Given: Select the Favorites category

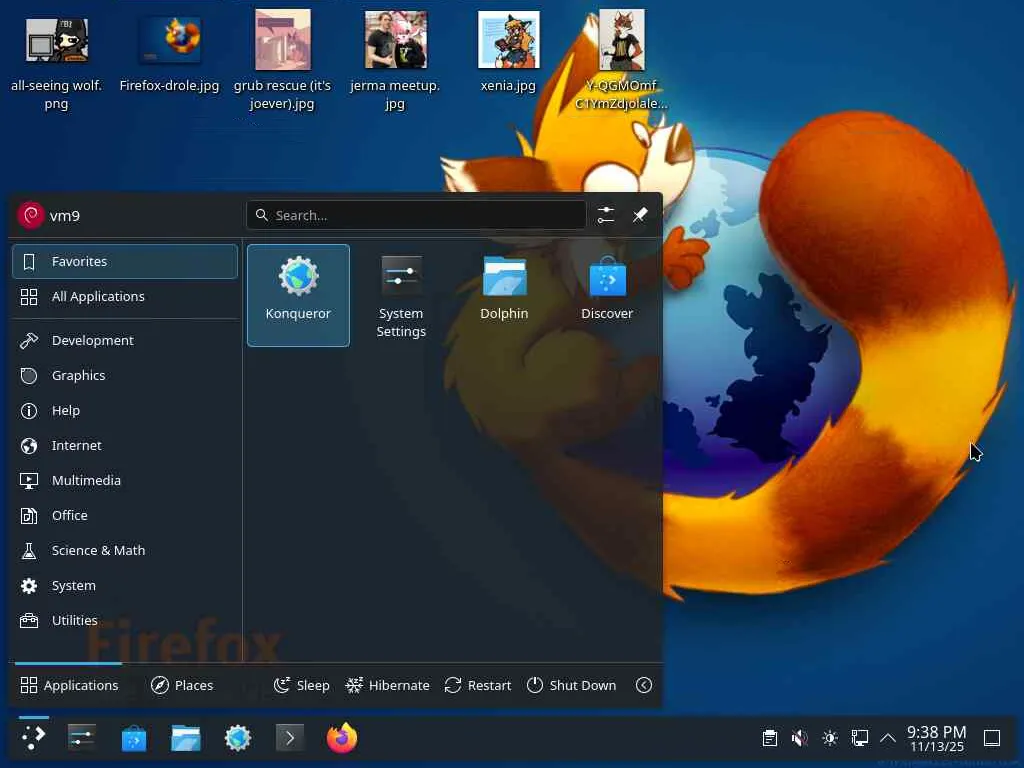Looking at the screenshot, I should tap(125, 261).
